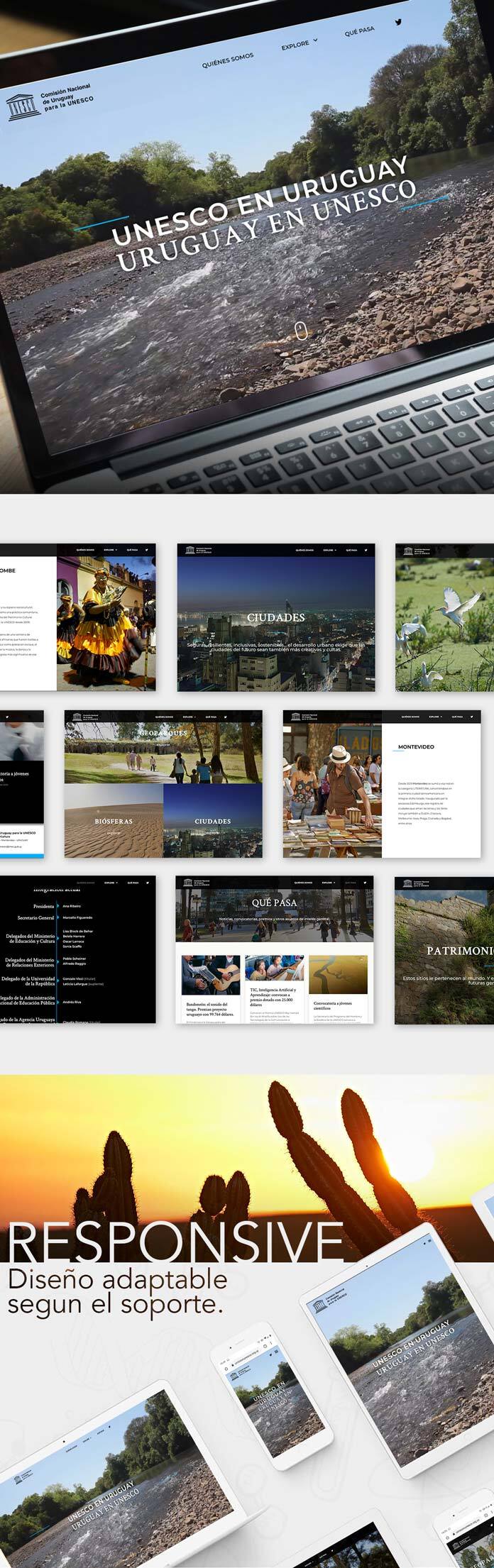Click the UNESCO temple logo on the laptop hero screen
This screenshot has width=494, height=1568.
click(23, 107)
